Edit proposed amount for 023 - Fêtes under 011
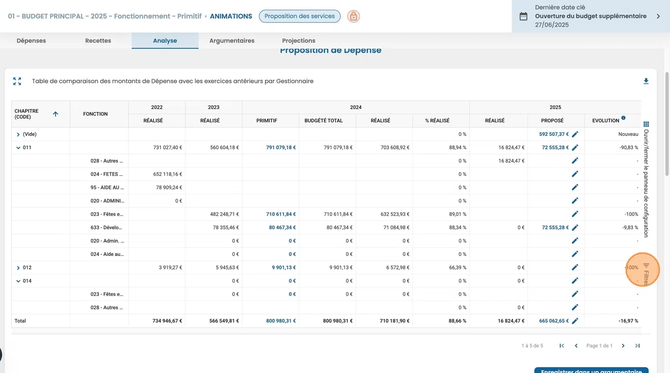Image resolution: width=670 pixels, height=373 pixels. point(575,214)
